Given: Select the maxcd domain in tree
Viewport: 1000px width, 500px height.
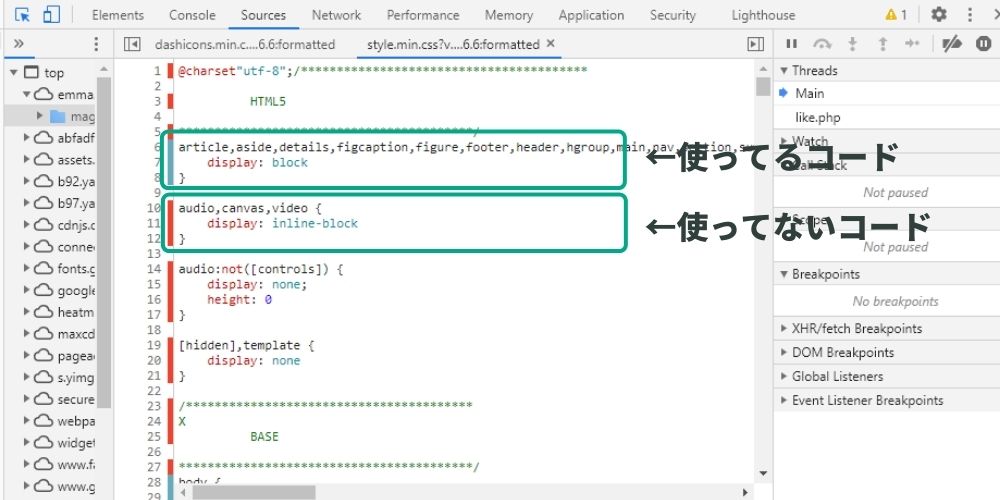Looking at the screenshot, I should coord(76,334).
